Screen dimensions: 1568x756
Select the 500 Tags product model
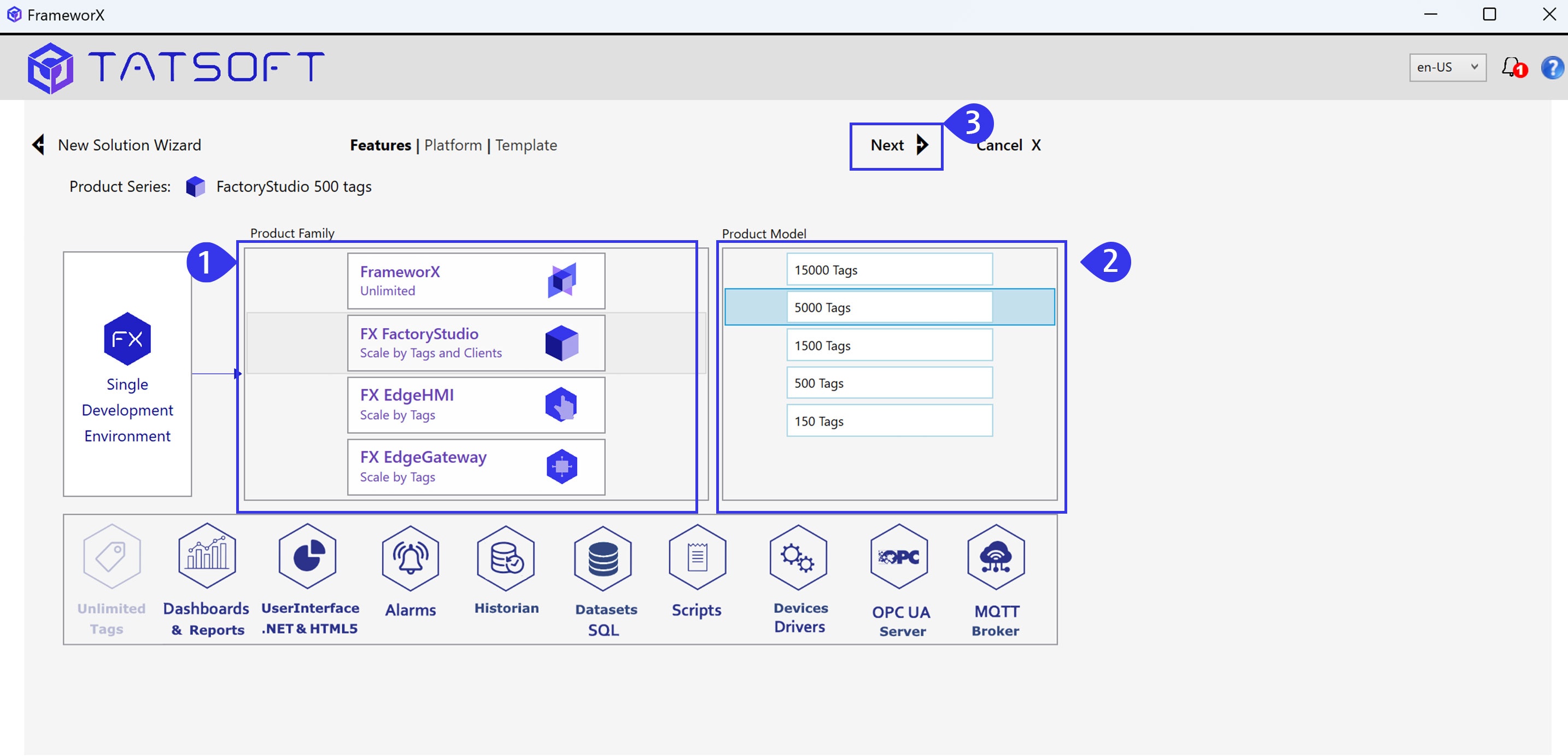coord(890,383)
